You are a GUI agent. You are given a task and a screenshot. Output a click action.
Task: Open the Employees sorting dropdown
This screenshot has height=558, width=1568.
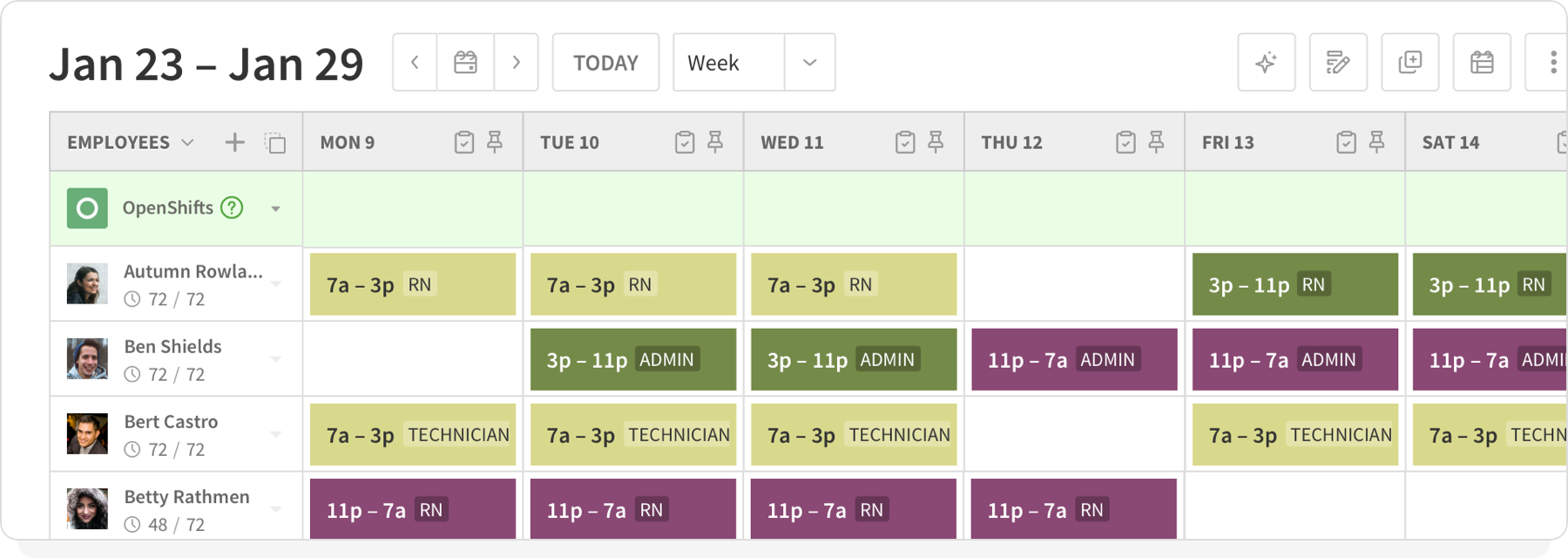tap(187, 142)
